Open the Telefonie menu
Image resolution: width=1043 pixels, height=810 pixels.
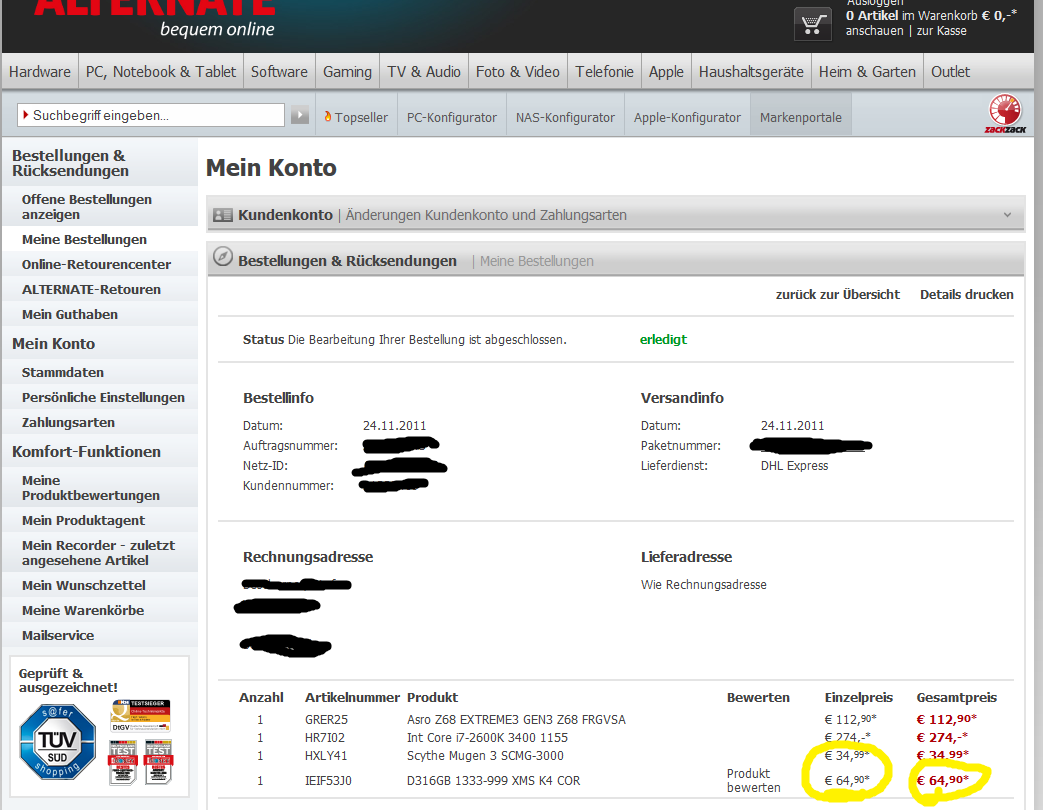pyautogui.click(x=604, y=72)
